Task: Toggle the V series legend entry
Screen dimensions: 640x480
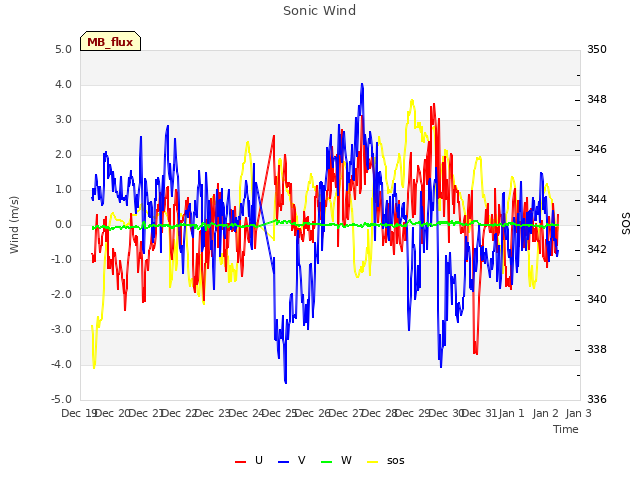Action: [x=291, y=461]
